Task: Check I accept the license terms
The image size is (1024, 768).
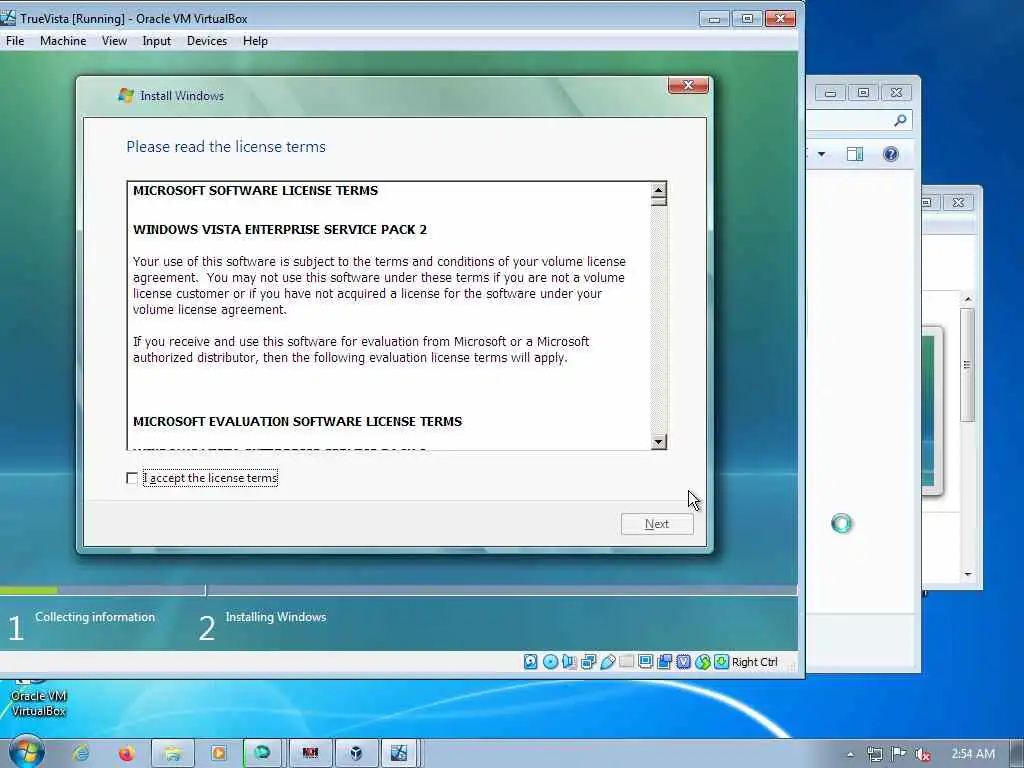Action: tap(132, 478)
